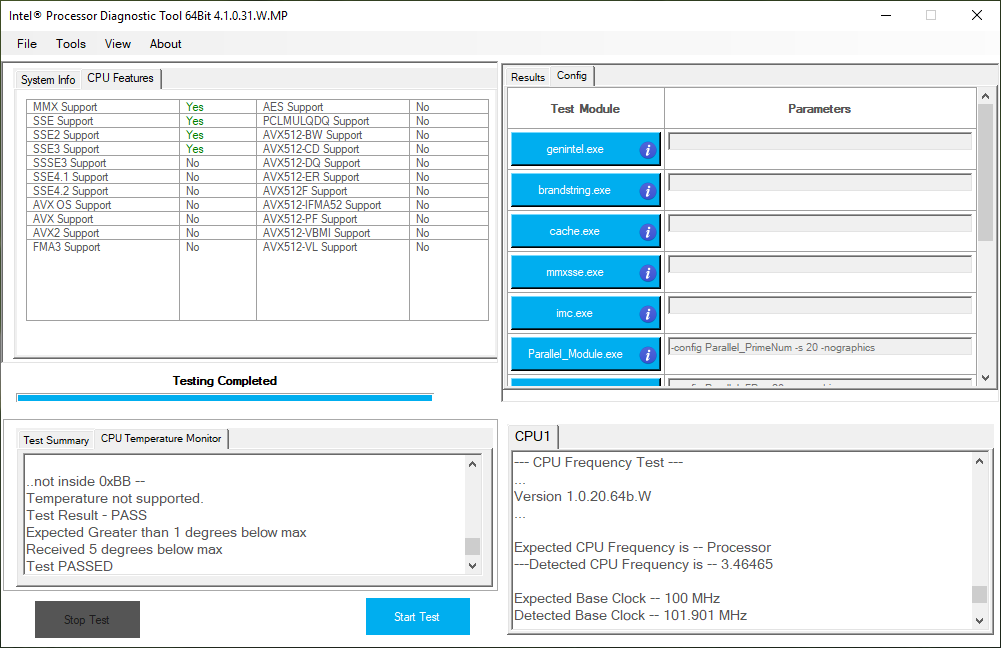Open info icon on mmxsse.exe module
Screen dimensions: 1001x648
(x=647, y=273)
